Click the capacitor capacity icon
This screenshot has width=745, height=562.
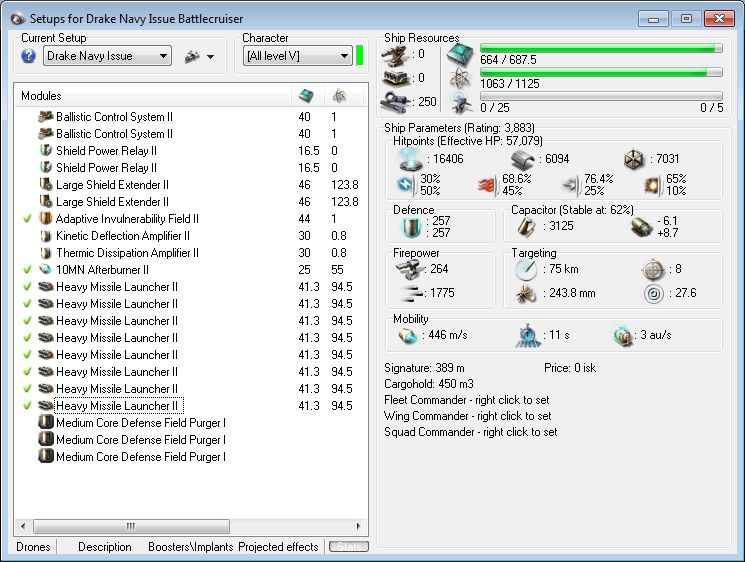point(526,227)
